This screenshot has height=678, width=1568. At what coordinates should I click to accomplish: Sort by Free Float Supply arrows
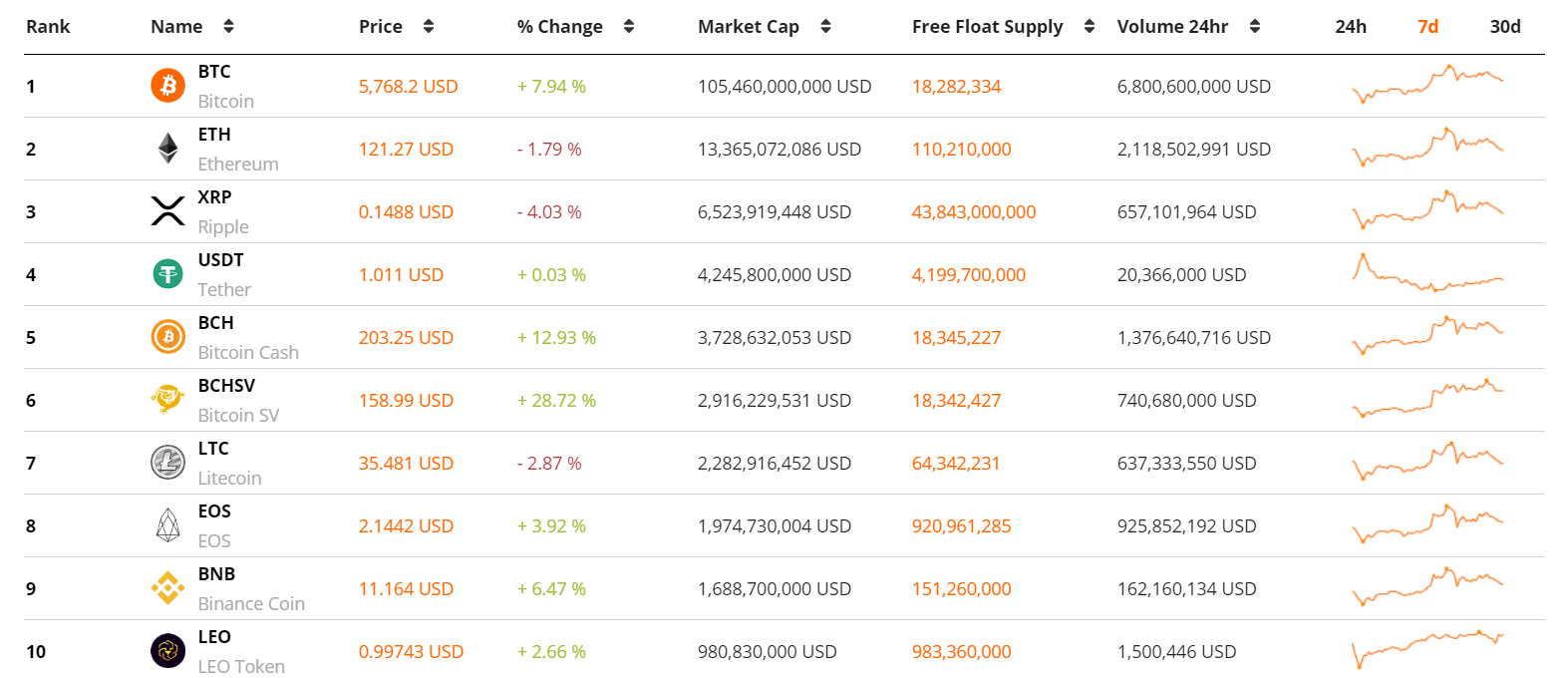click(x=1090, y=27)
